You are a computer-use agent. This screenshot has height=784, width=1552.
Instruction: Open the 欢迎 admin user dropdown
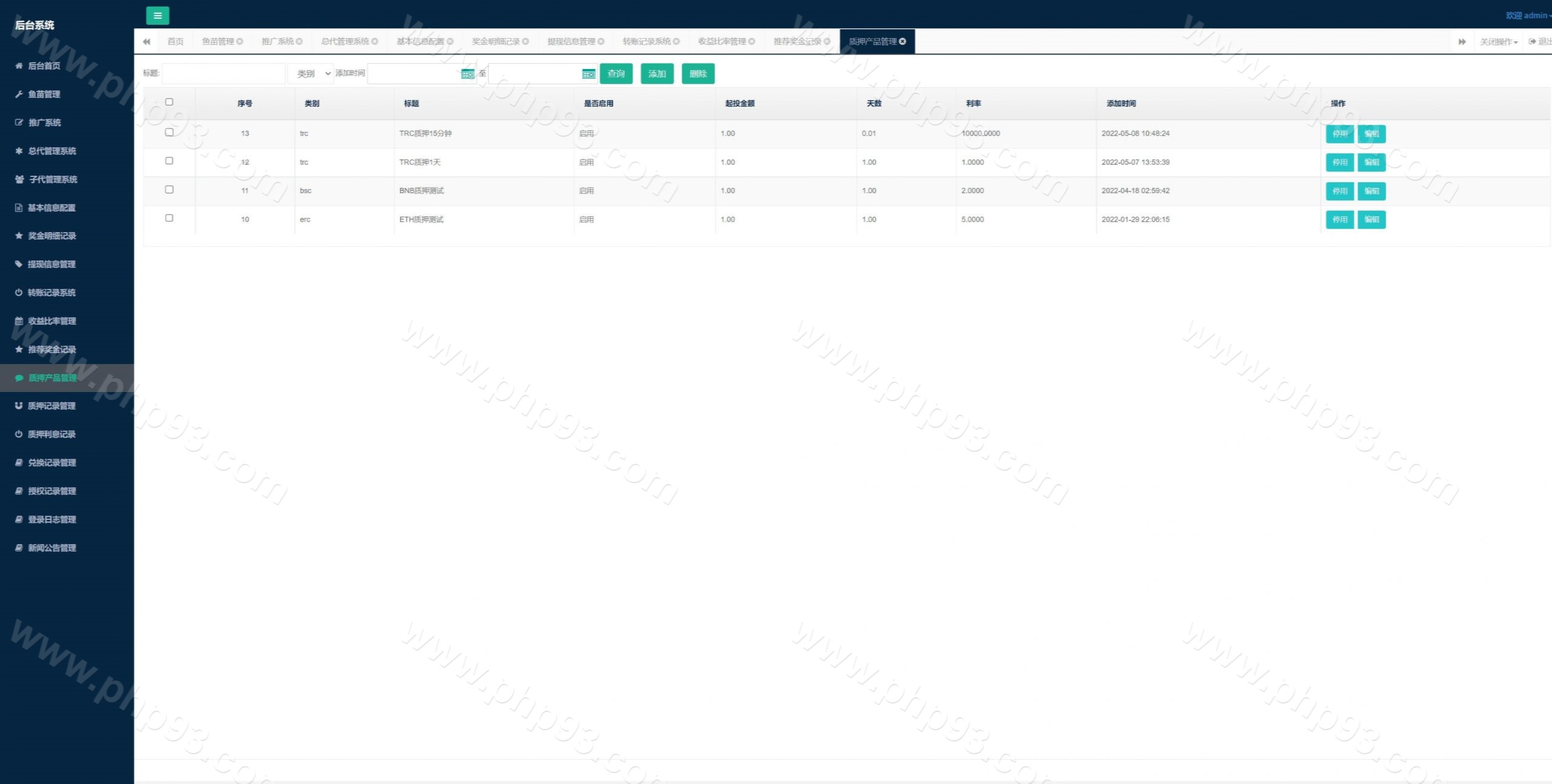(x=1527, y=16)
